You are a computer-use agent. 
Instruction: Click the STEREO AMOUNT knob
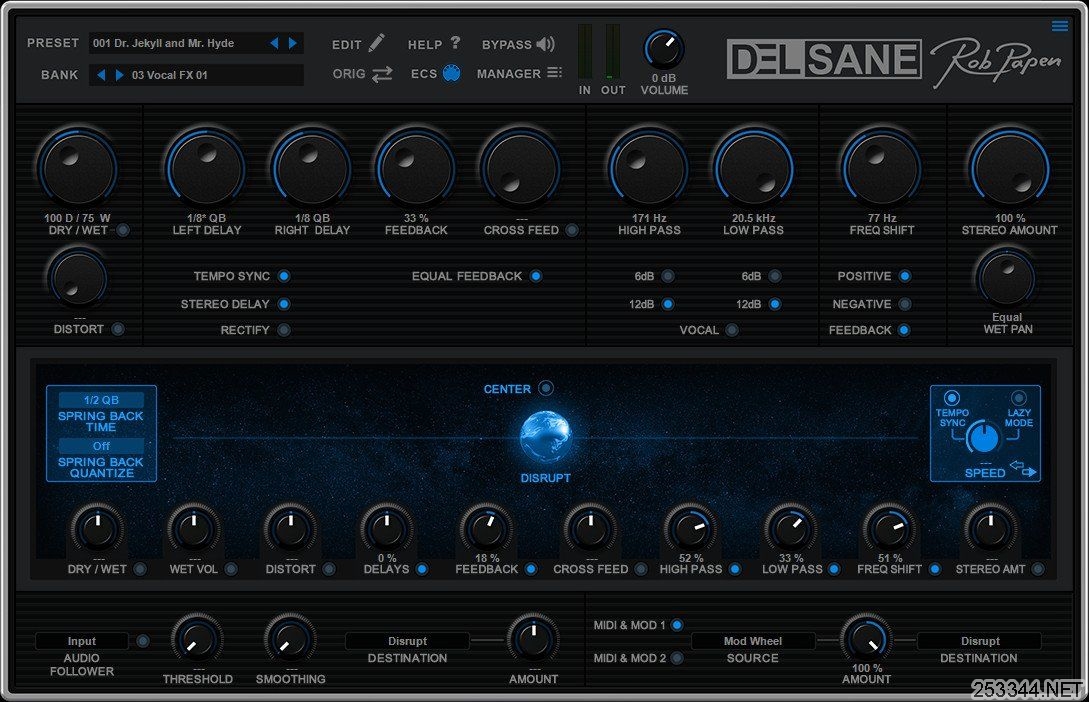pyautogui.click(x=1009, y=169)
